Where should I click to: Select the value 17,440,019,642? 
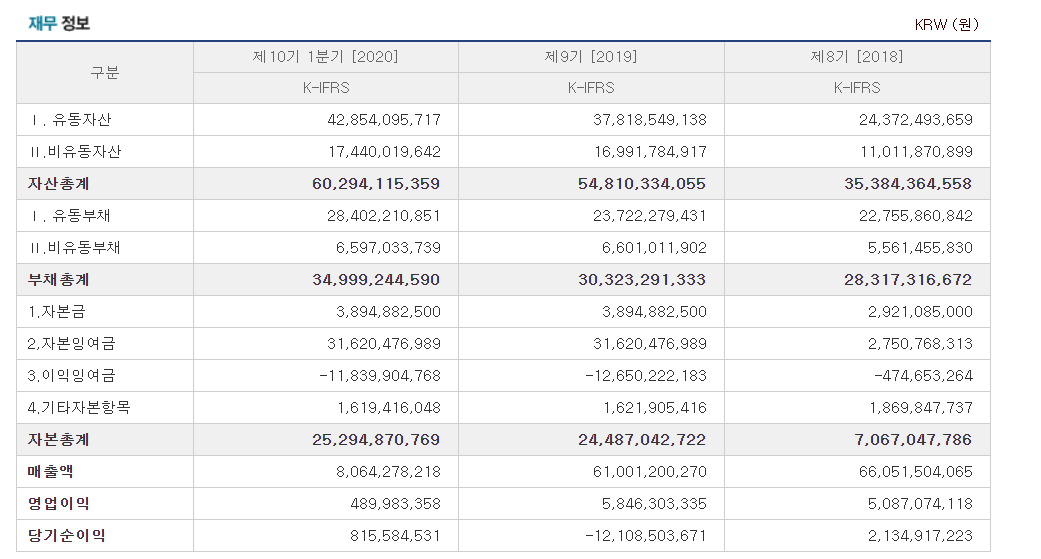click(384, 152)
